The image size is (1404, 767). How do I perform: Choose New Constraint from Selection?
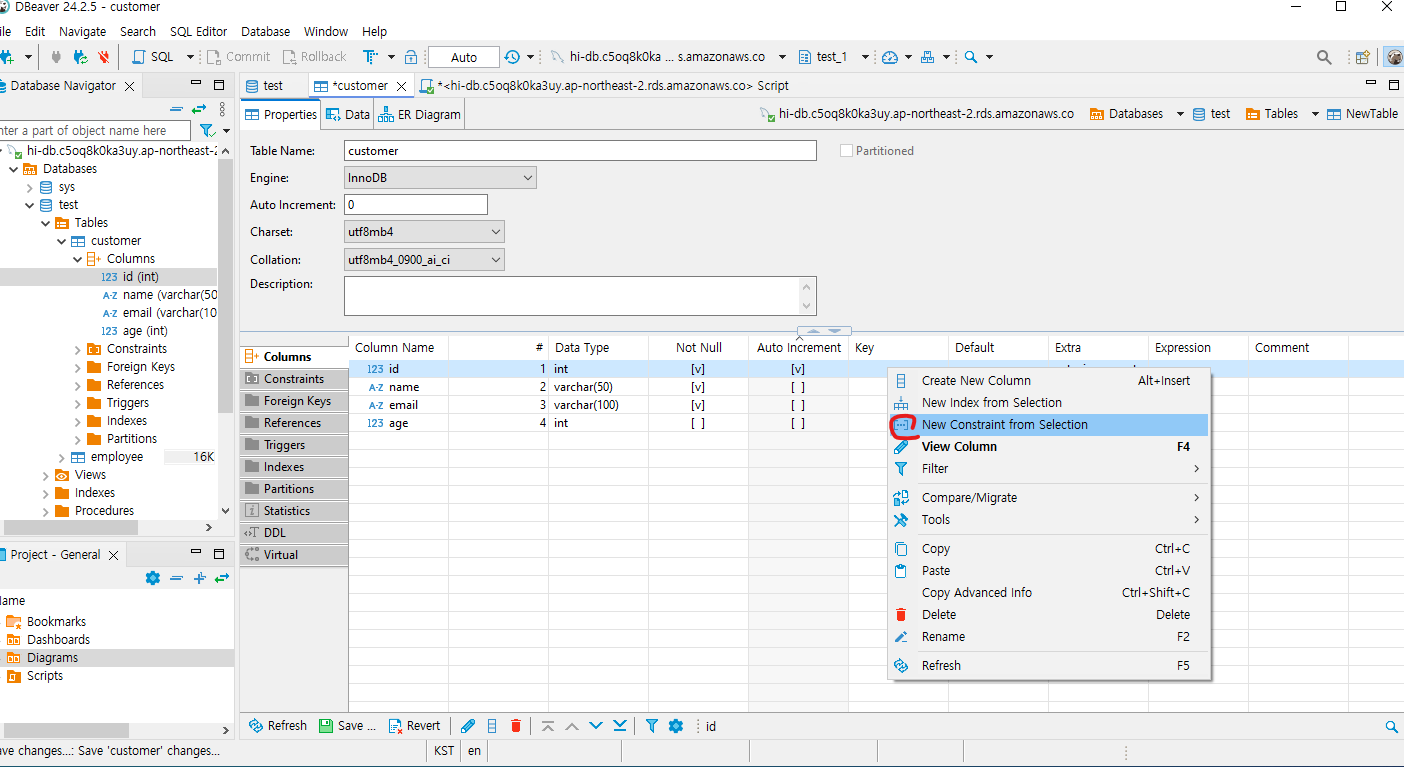click(x=1049, y=425)
